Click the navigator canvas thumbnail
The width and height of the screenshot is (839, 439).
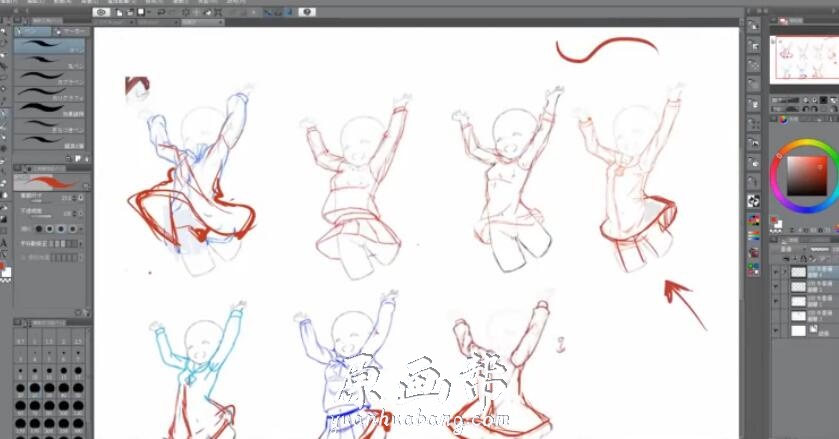[x=804, y=59]
